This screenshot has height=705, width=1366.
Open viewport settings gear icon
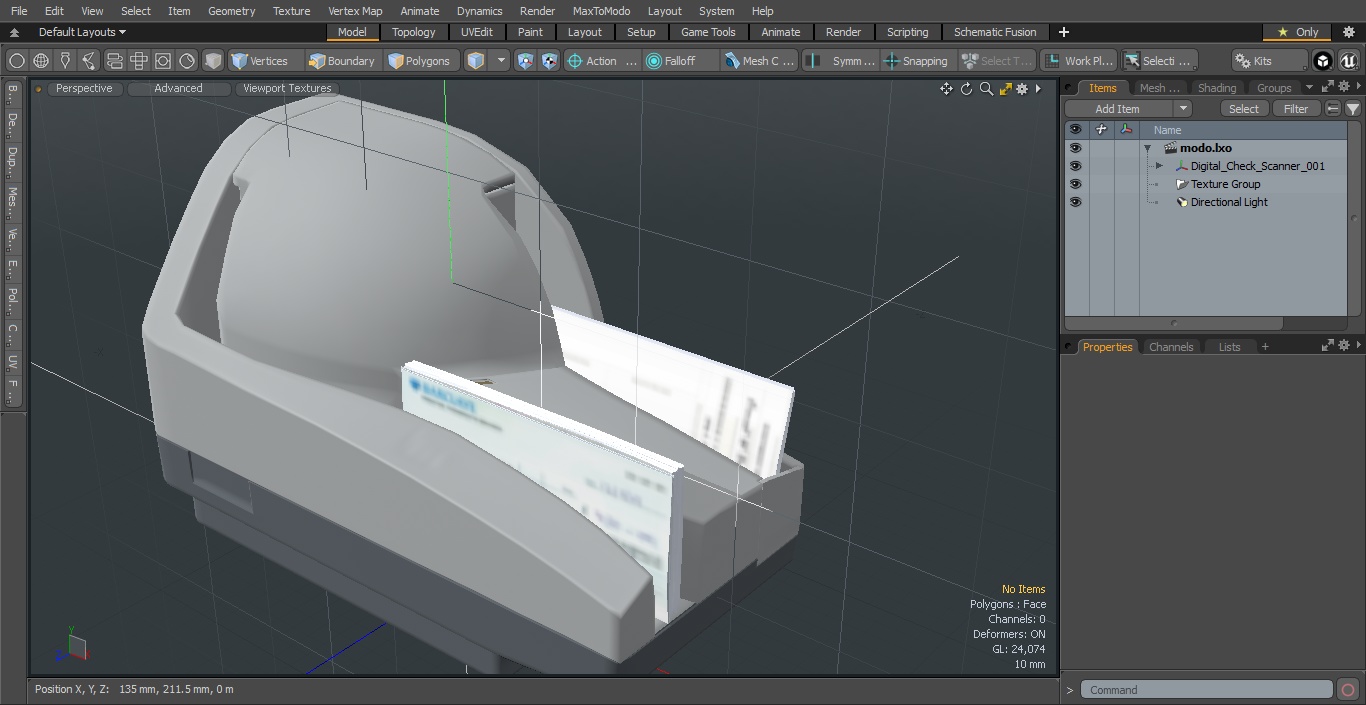pyautogui.click(x=1022, y=89)
